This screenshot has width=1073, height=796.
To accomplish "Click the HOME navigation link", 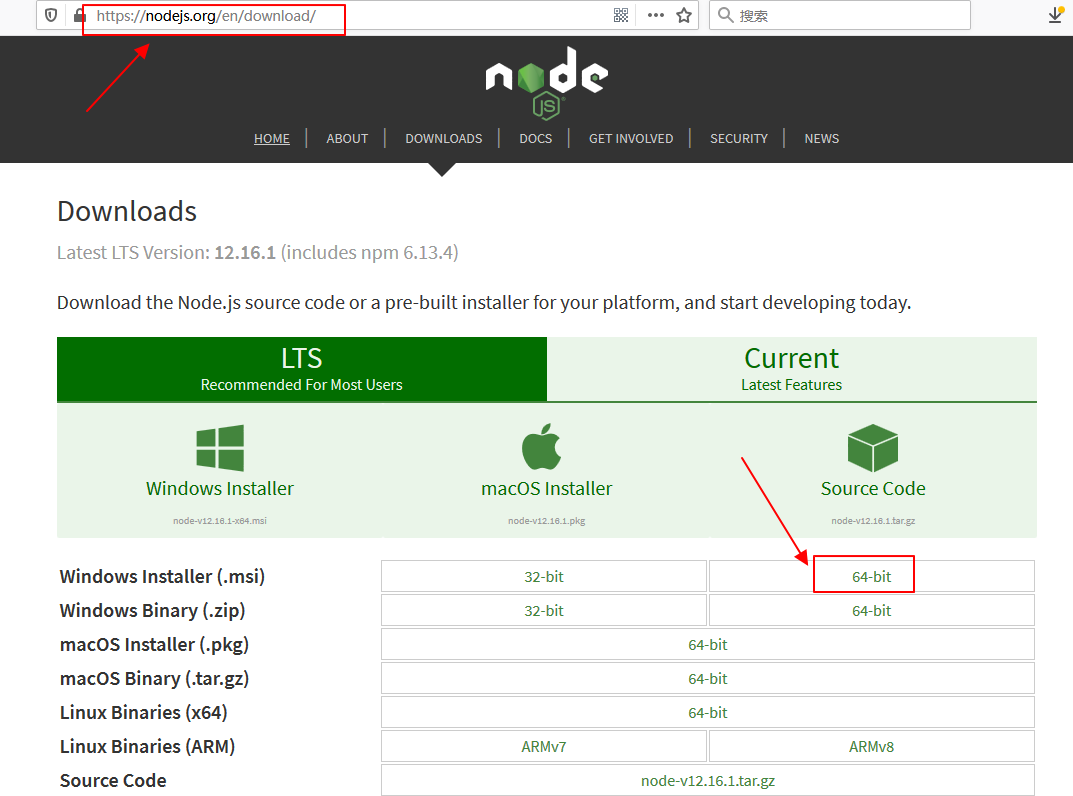I will coord(272,138).
